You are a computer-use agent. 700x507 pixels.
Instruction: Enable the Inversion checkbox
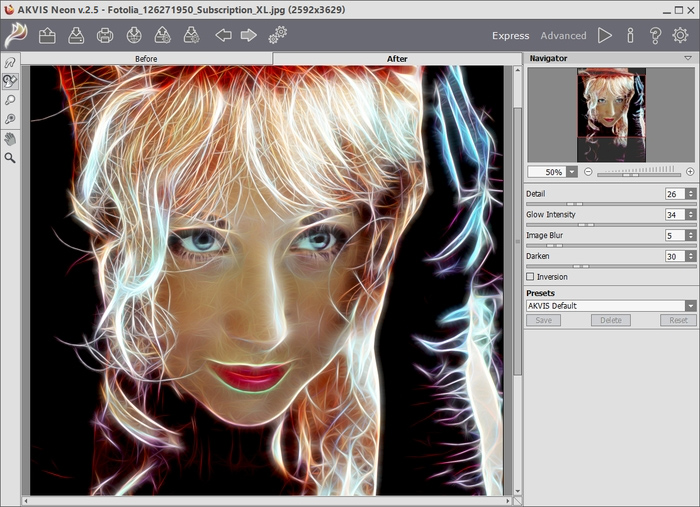coord(530,277)
